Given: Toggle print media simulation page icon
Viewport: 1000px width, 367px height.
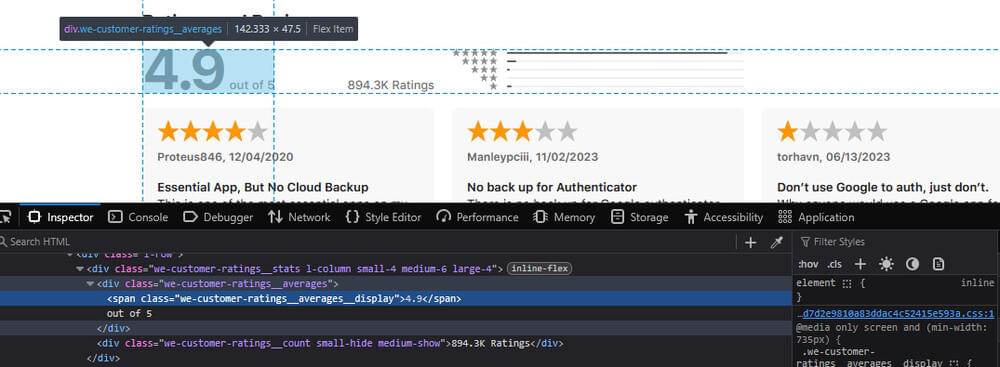Looking at the screenshot, I should pos(938,264).
